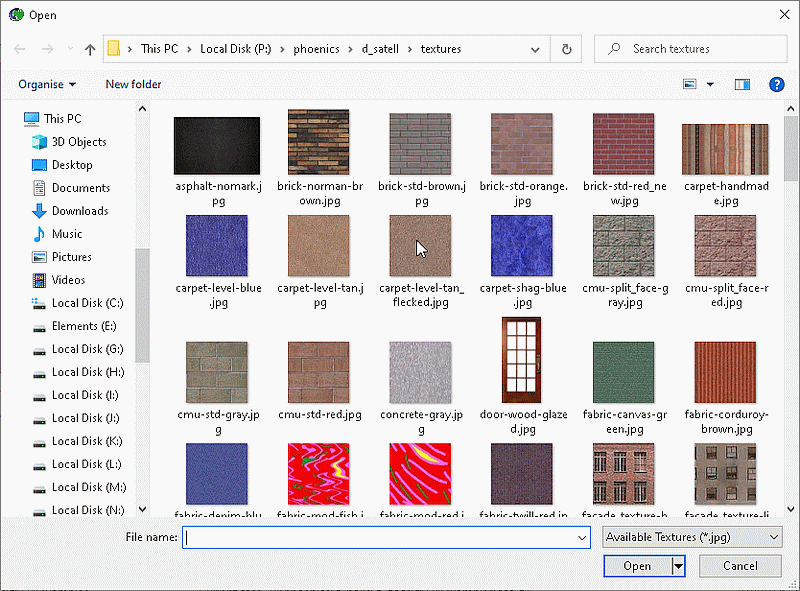Refresh the textures folder listing
800x591 pixels.
click(x=566, y=48)
